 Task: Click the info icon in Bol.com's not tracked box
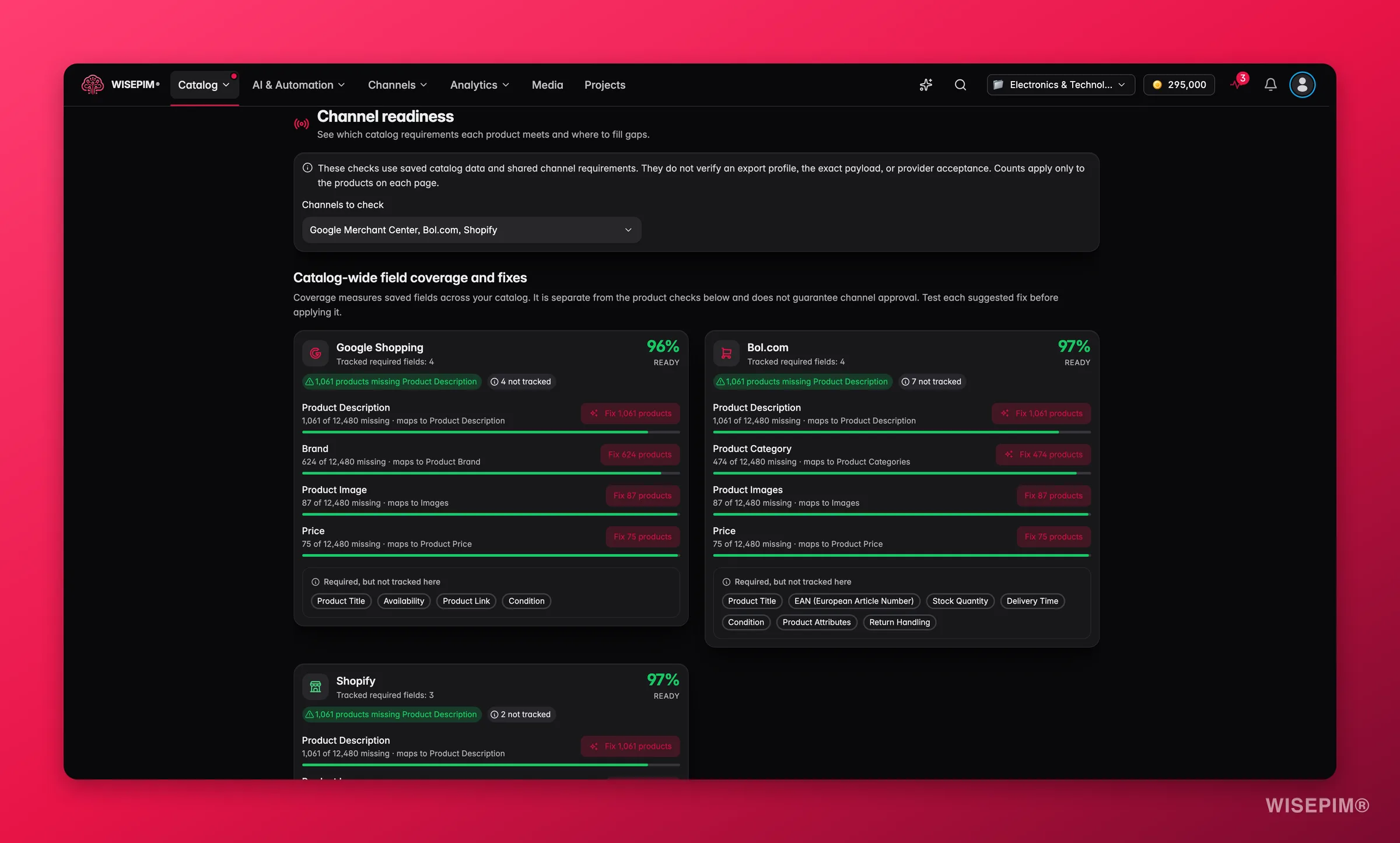click(726, 582)
